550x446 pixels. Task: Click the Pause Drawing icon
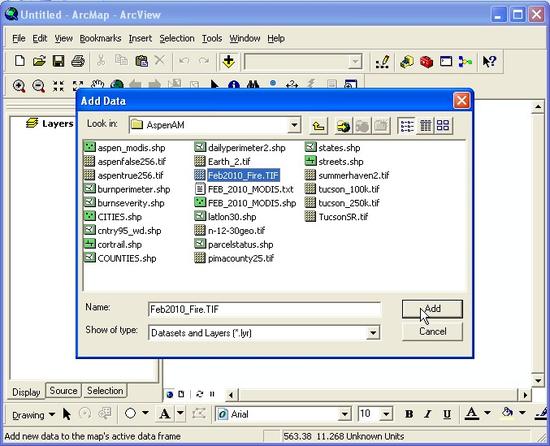coord(212,394)
